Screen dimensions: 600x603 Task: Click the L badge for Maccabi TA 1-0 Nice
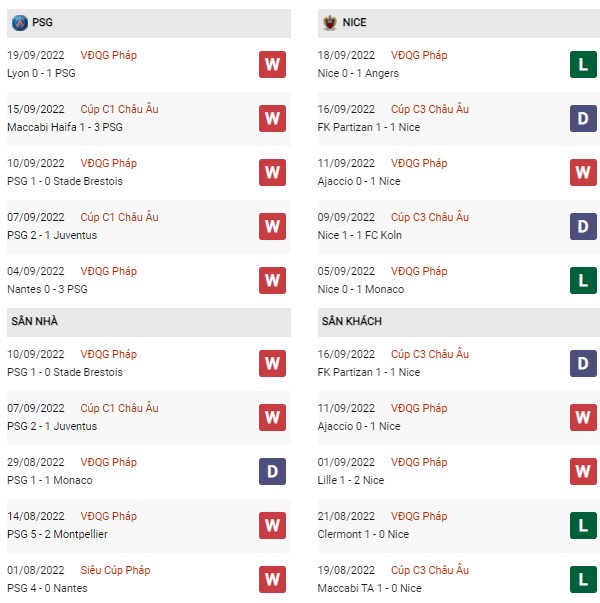click(x=583, y=579)
